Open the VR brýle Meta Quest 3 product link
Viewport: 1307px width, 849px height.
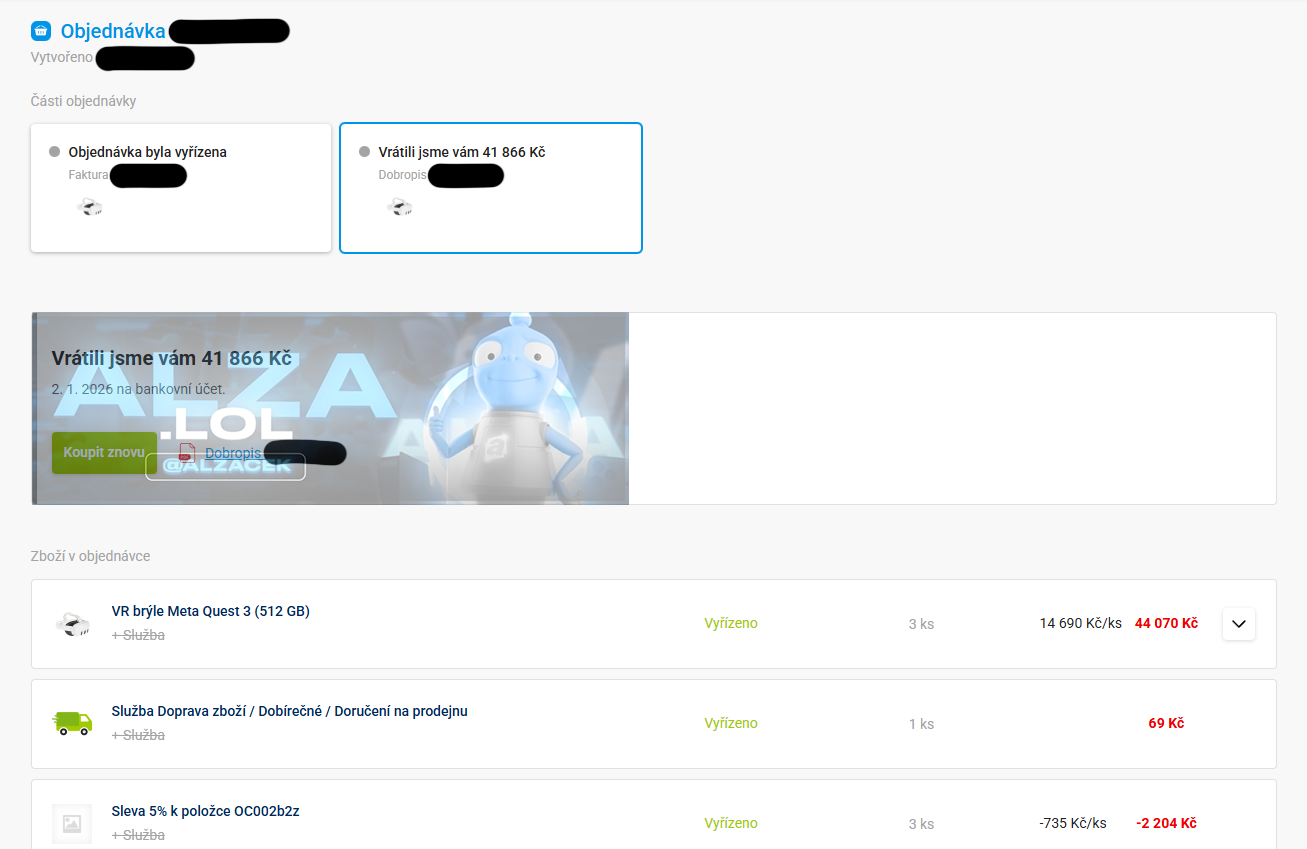[x=211, y=611]
